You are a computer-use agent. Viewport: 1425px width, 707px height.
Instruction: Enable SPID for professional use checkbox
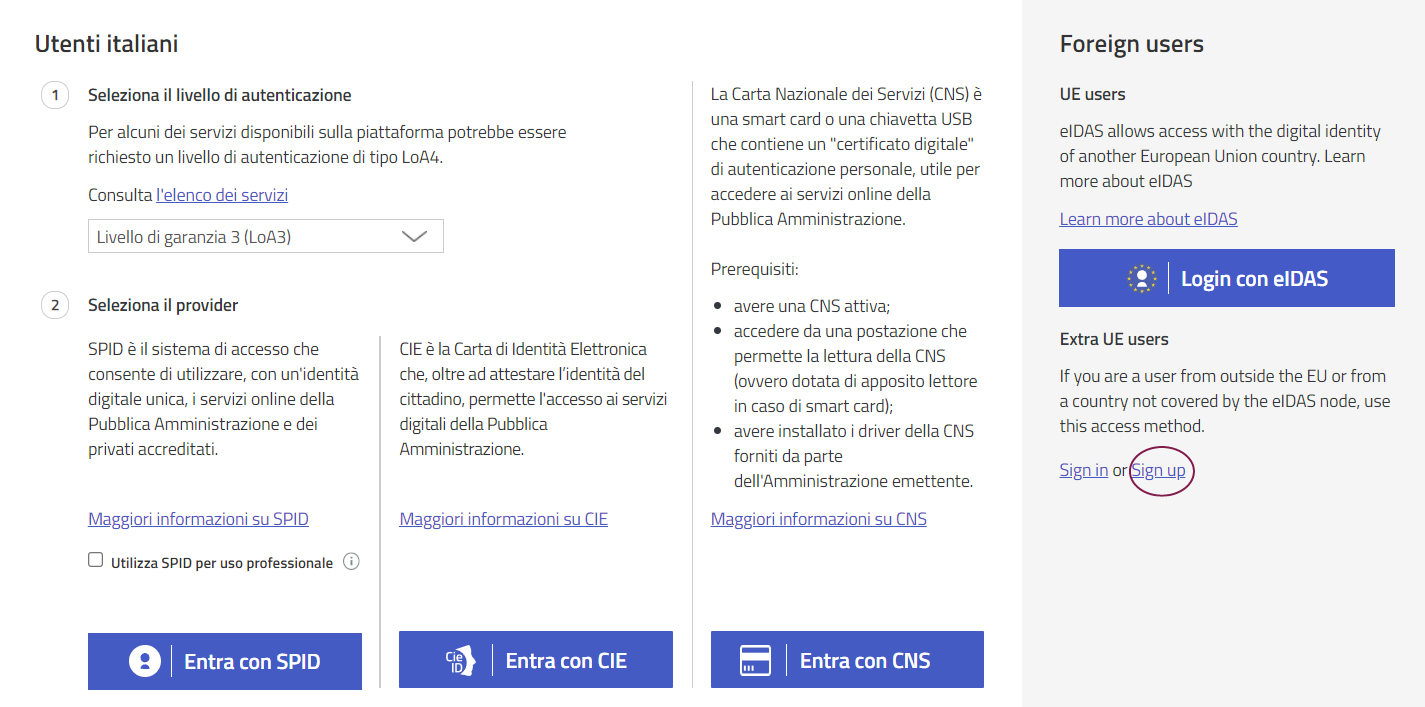tap(96, 561)
